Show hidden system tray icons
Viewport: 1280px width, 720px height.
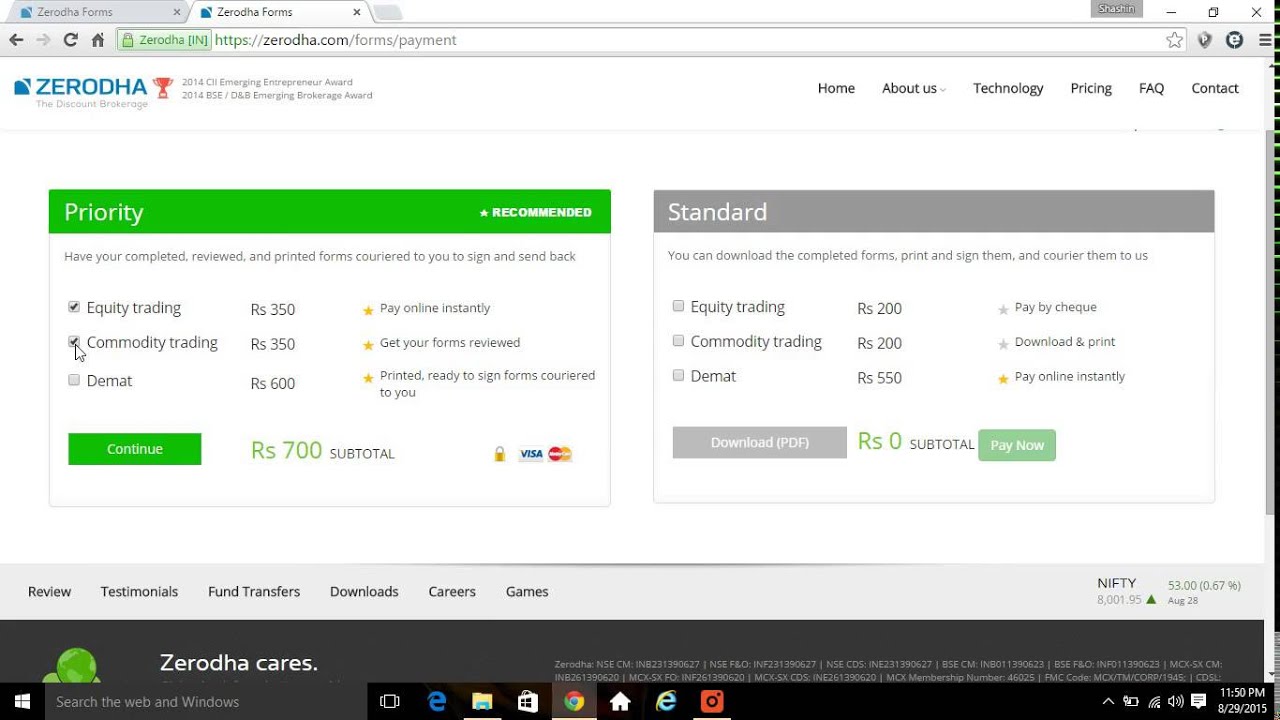coord(1110,702)
